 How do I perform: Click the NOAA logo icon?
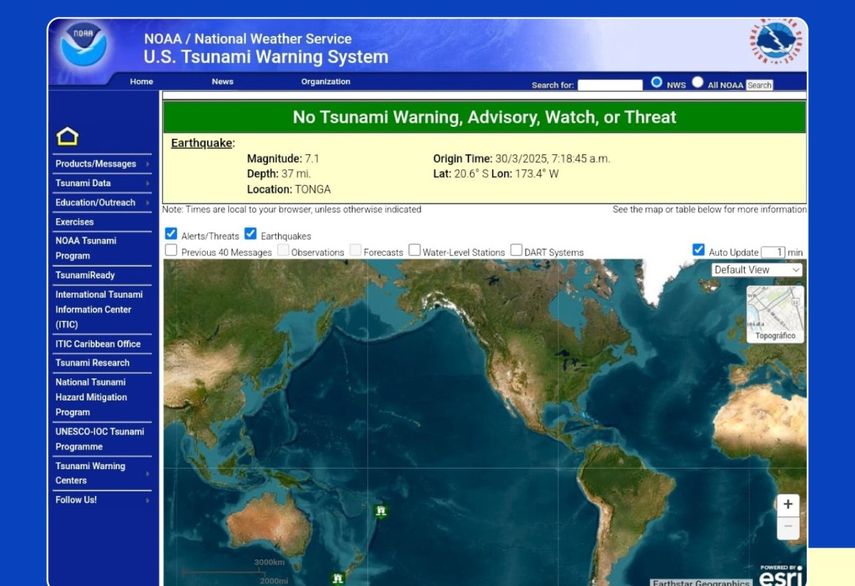[x=85, y=42]
